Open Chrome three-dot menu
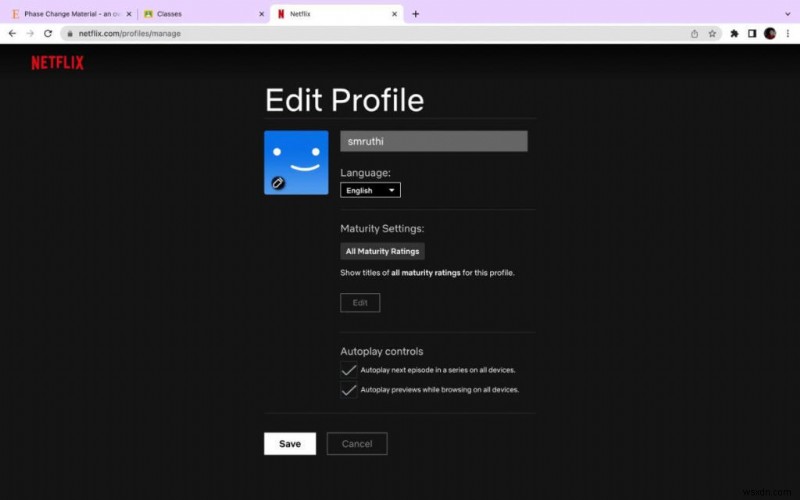The width and height of the screenshot is (800, 500). [x=788, y=34]
